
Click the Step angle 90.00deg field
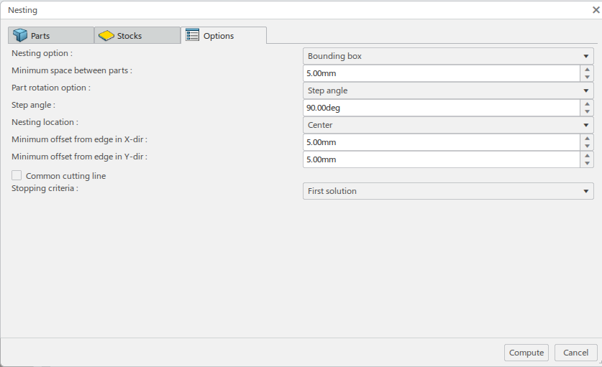(x=442, y=108)
